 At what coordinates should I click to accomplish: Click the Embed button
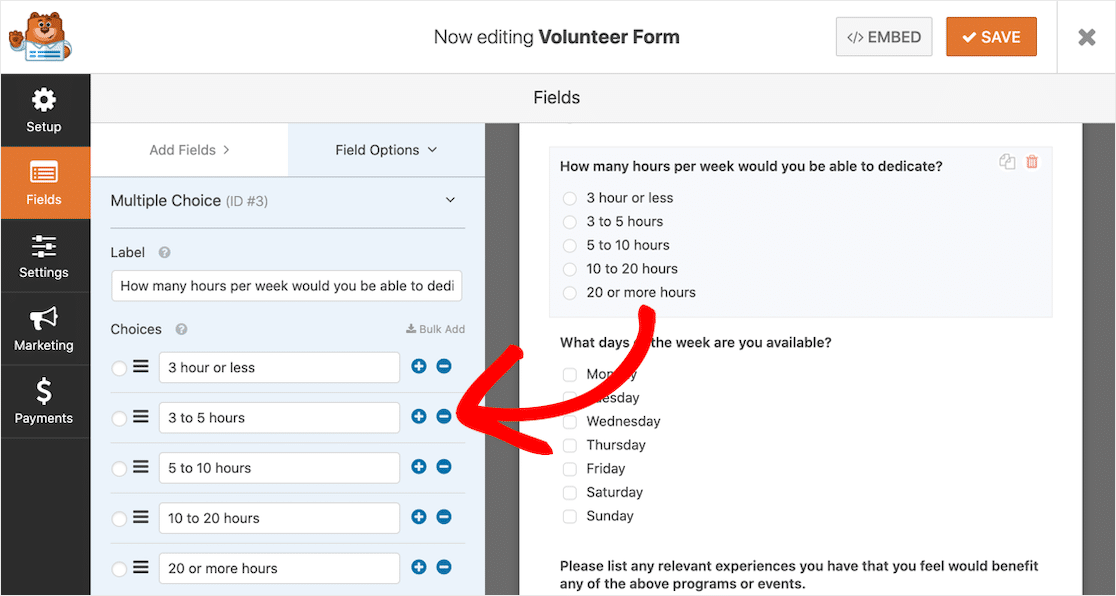pyautogui.click(x=884, y=37)
